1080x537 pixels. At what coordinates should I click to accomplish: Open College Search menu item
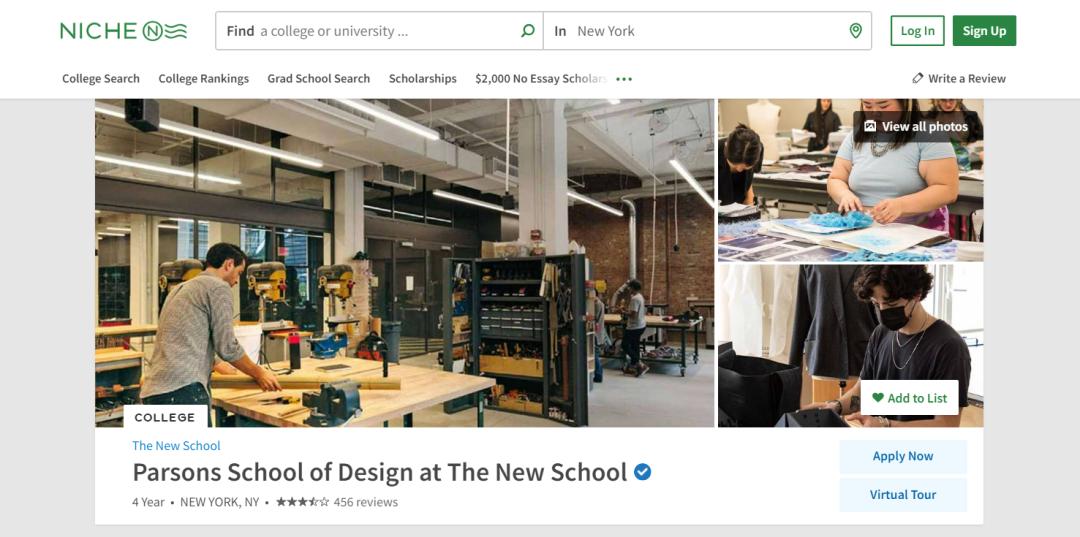tap(101, 79)
